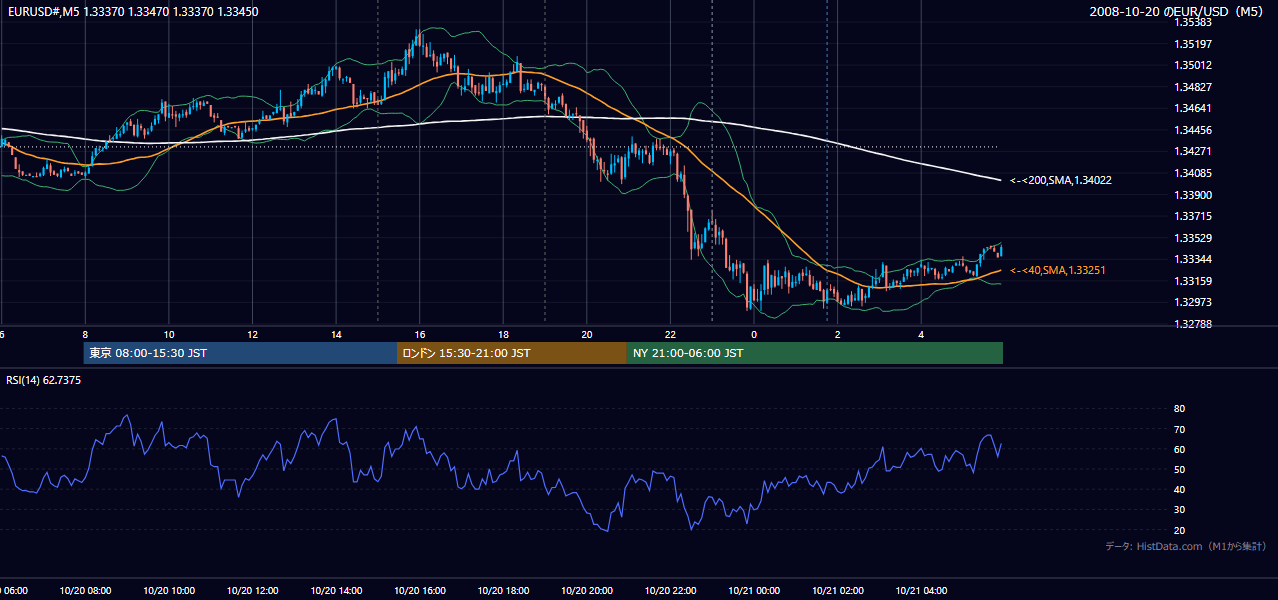Click price axis label 1.34827

coord(1193,87)
